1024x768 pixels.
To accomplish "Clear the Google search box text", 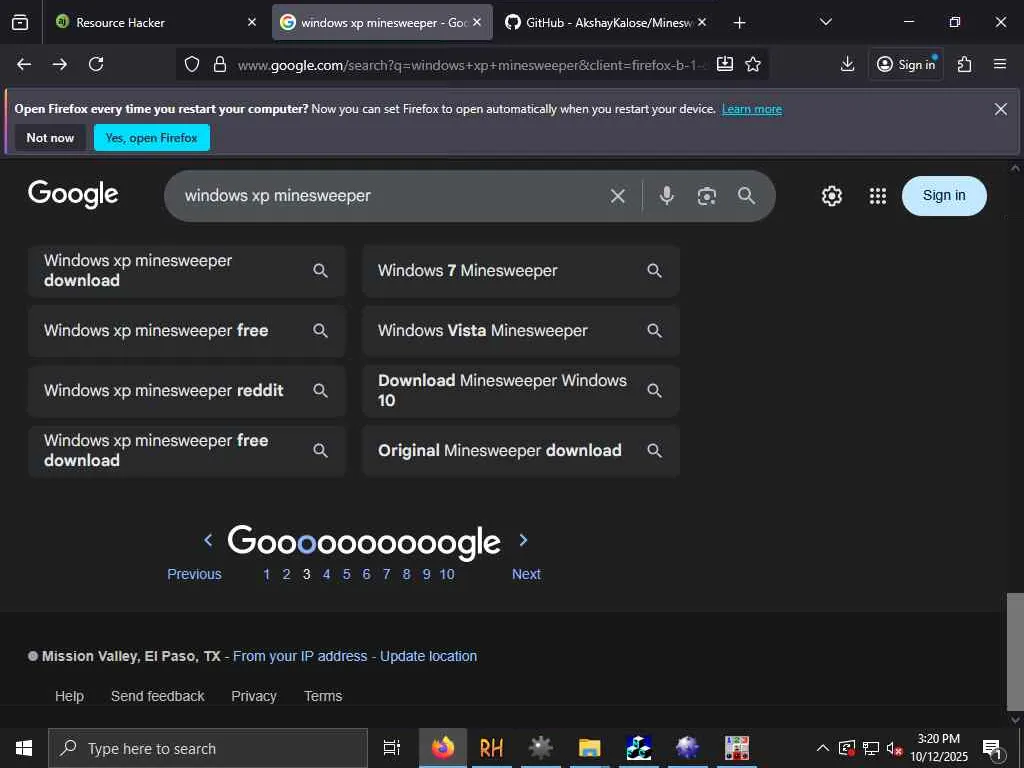I will (x=618, y=196).
